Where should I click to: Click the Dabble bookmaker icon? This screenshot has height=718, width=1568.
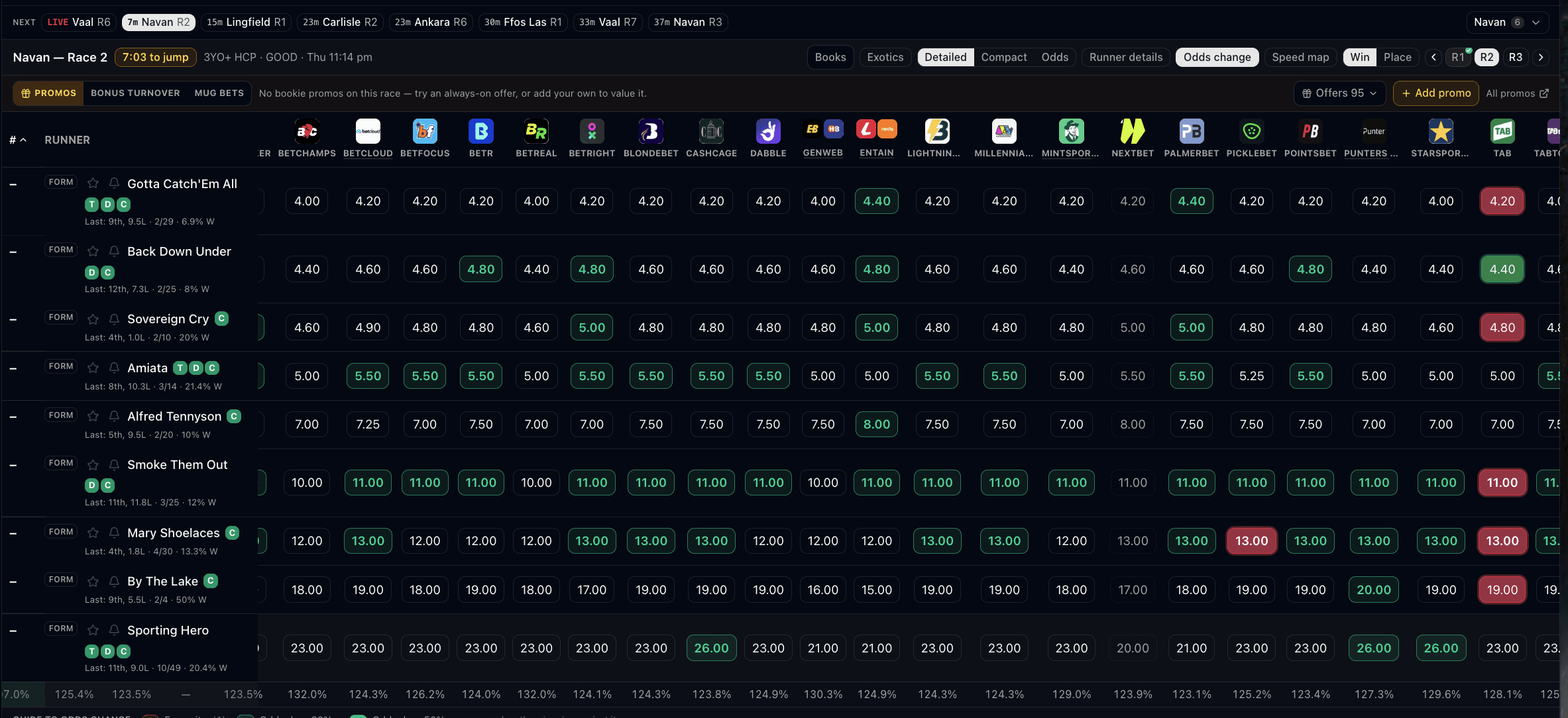pyautogui.click(x=768, y=131)
